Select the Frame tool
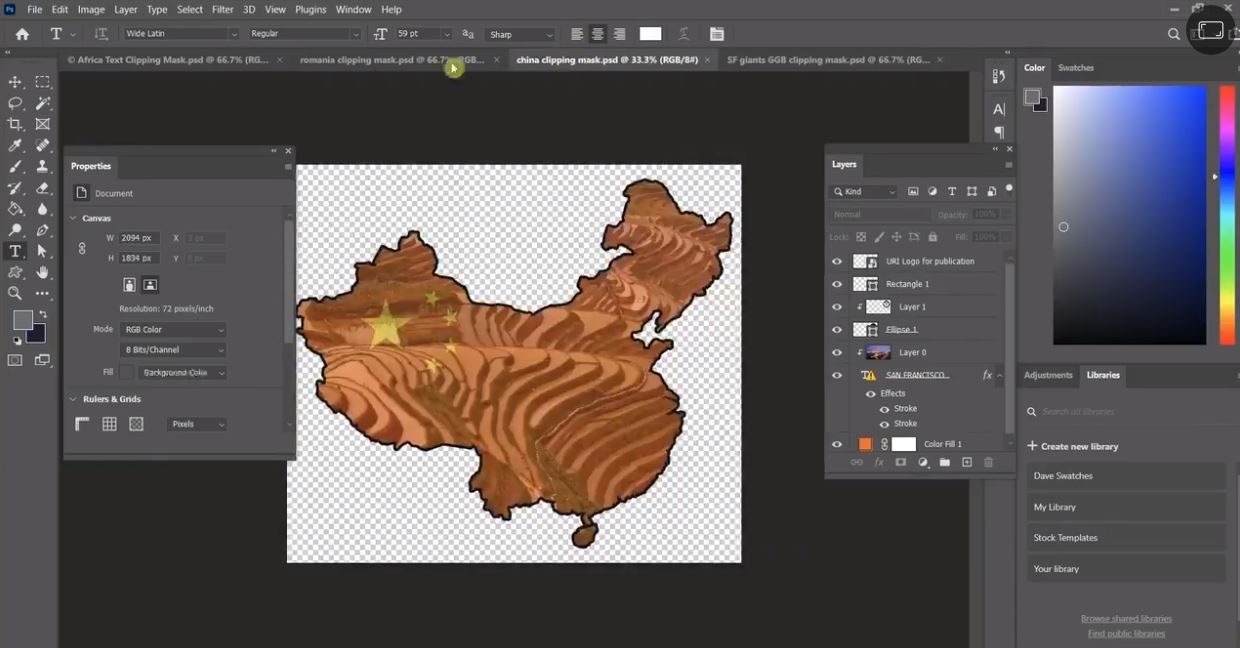Screen dimensions: 1240x648 tap(43, 124)
